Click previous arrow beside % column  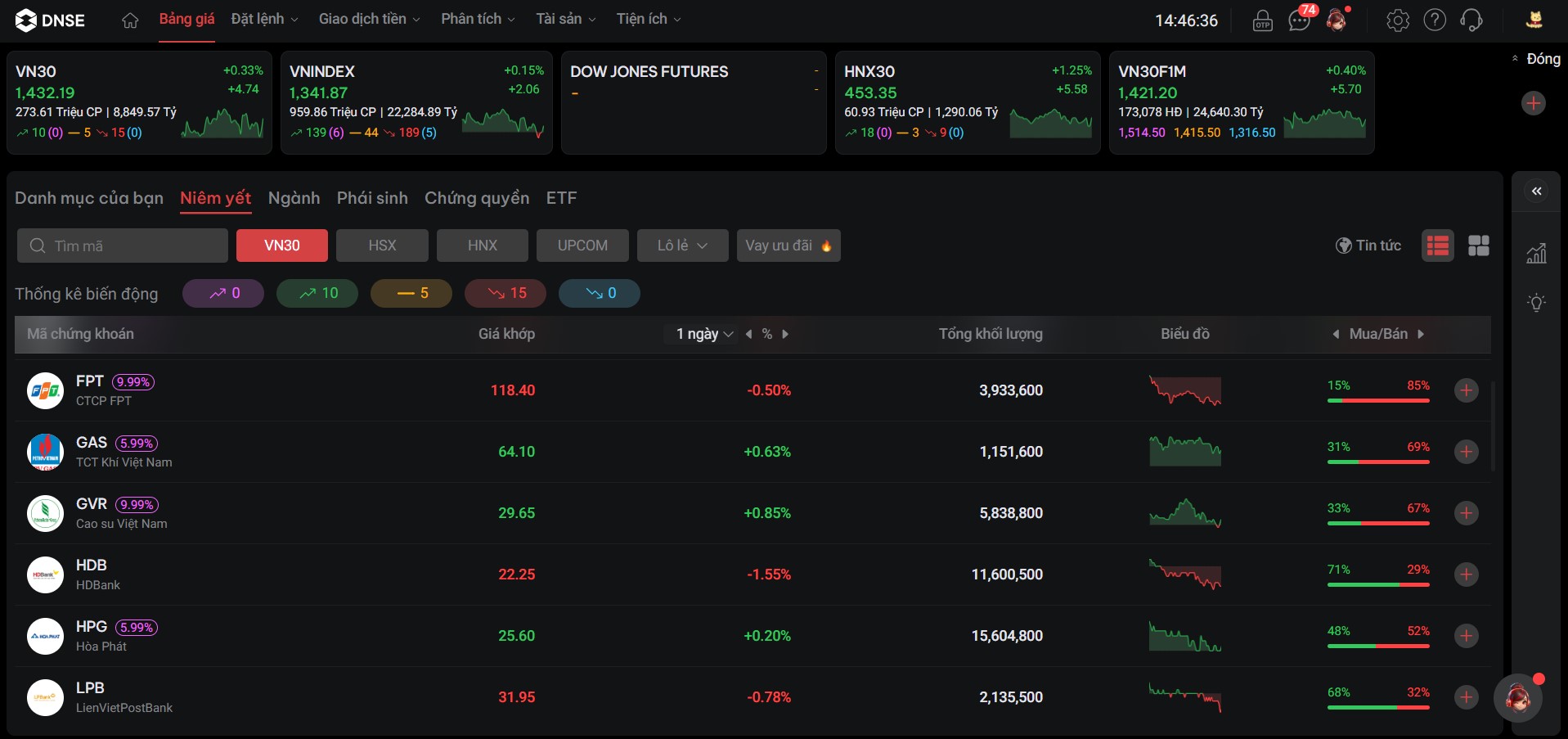[x=748, y=334]
